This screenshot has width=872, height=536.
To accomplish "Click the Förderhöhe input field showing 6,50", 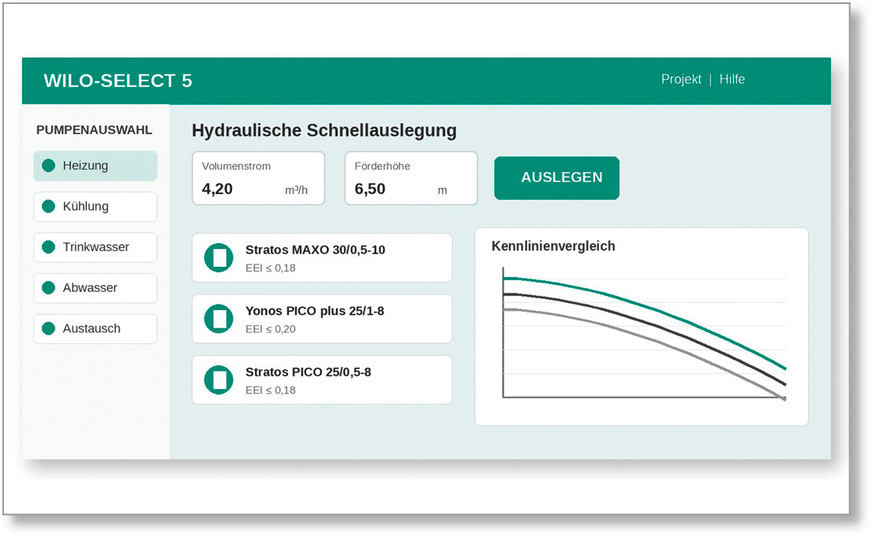I will (411, 178).
